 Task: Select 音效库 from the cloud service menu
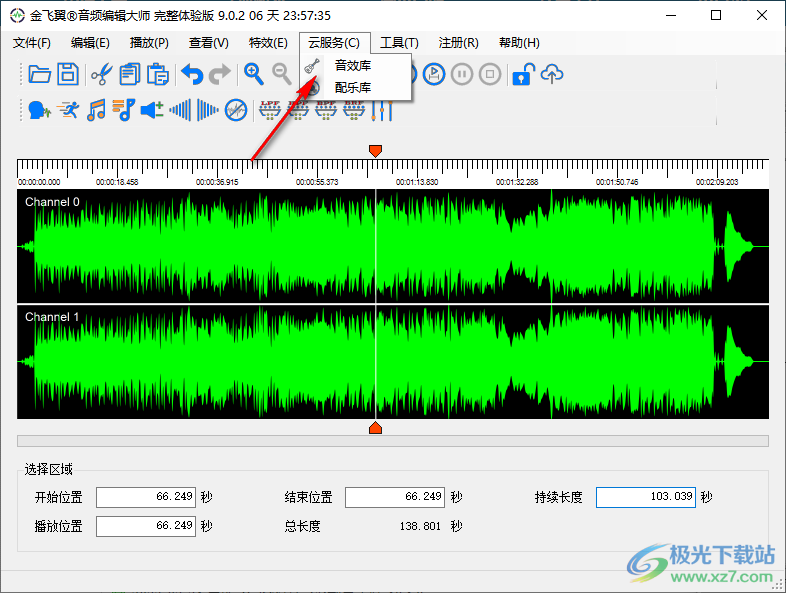(x=353, y=66)
